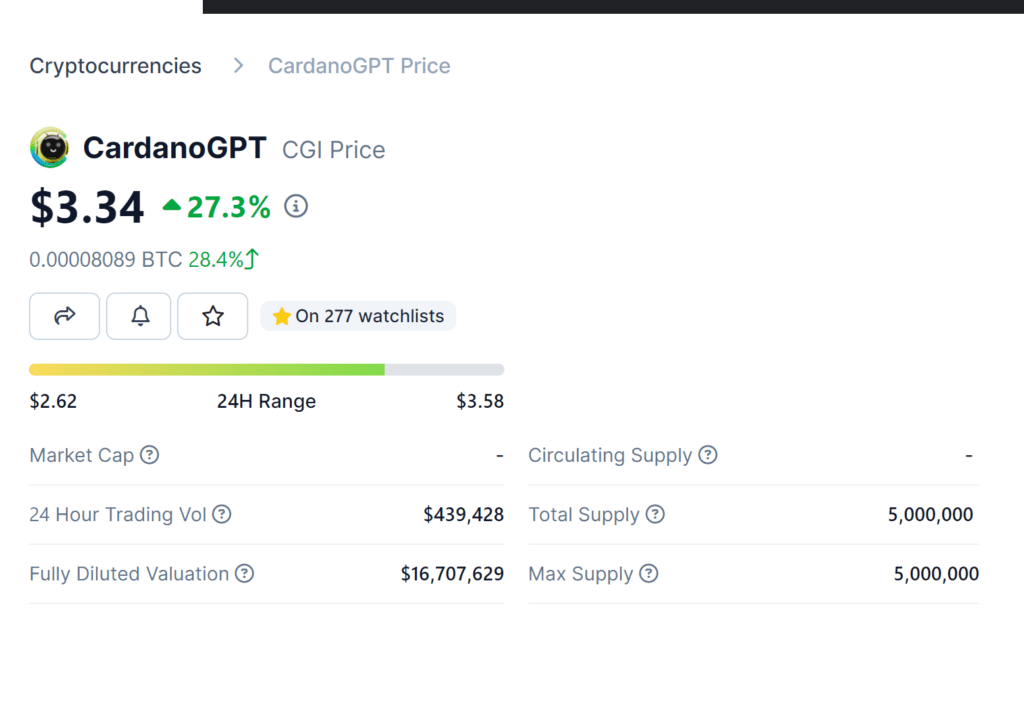1024x701 pixels.
Task: Open 24 Hour Trading Vol help icon
Action: pyautogui.click(x=222, y=514)
